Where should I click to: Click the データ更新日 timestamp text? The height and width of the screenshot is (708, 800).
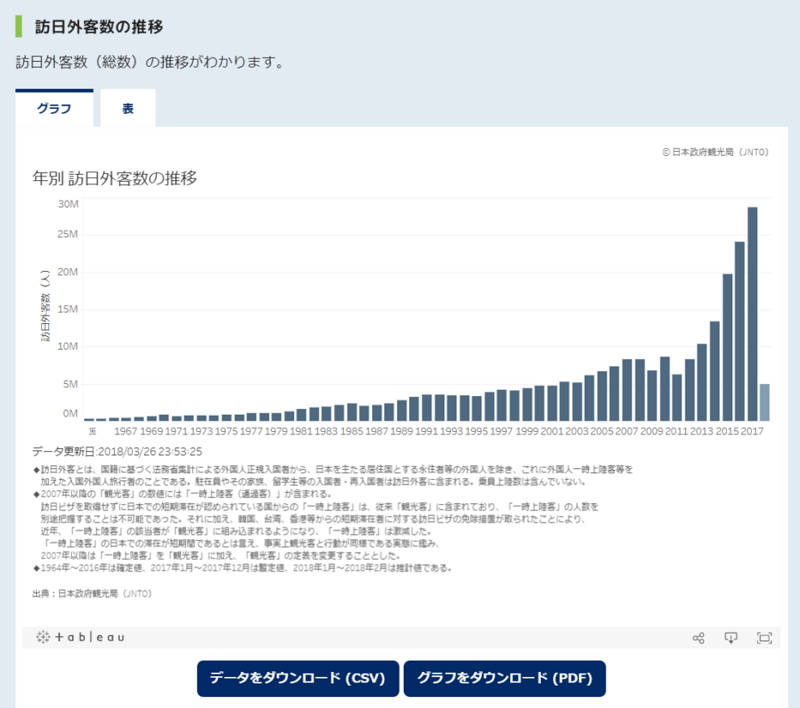[117, 451]
